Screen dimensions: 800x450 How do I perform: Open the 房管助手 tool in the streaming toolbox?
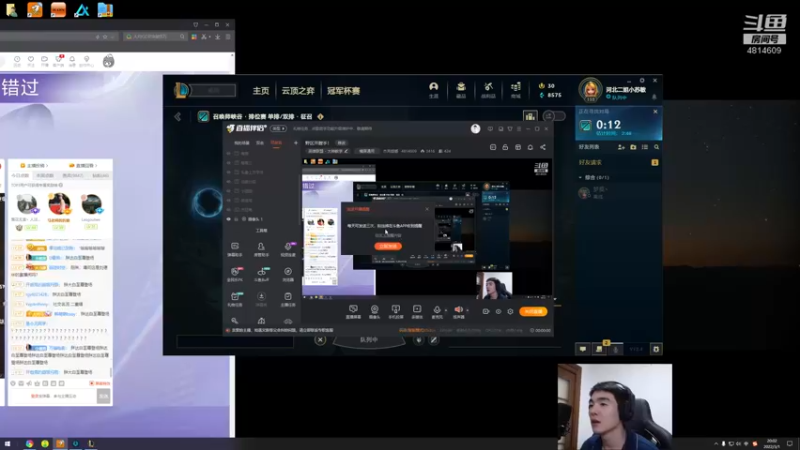point(261,249)
